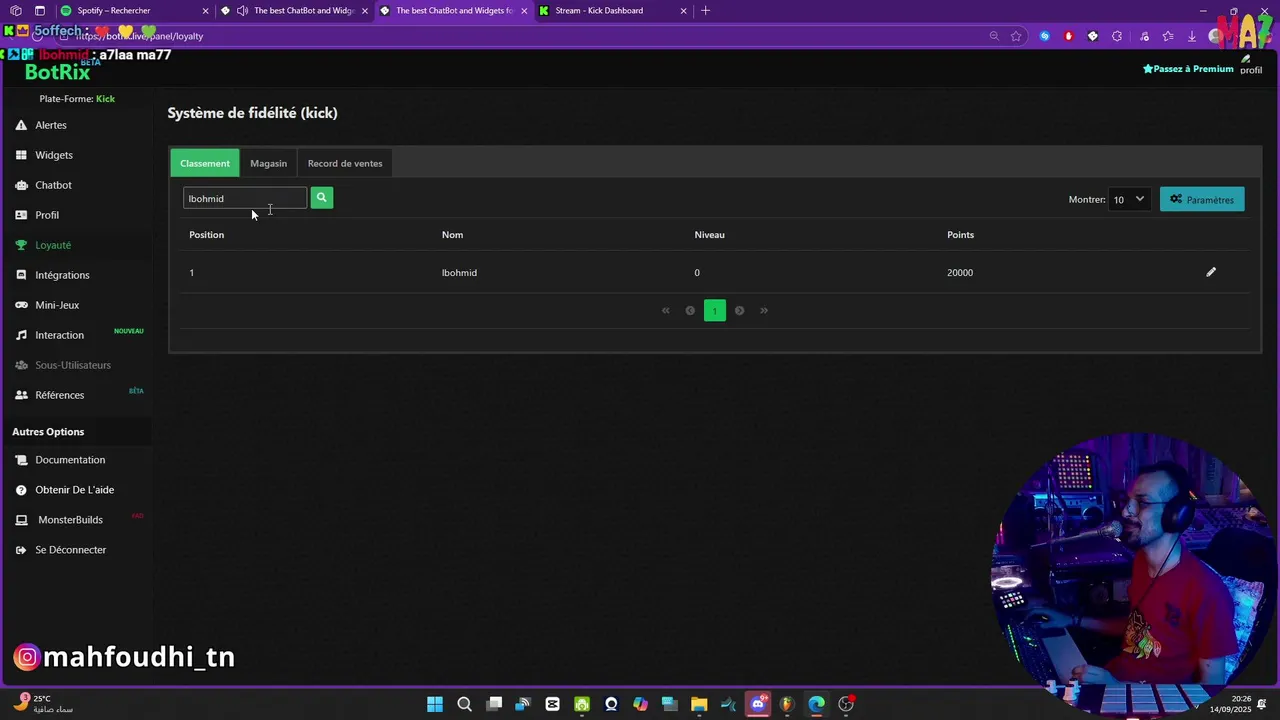This screenshot has height=720, width=1280.
Task: Open Windows Start menu
Action: click(x=435, y=704)
